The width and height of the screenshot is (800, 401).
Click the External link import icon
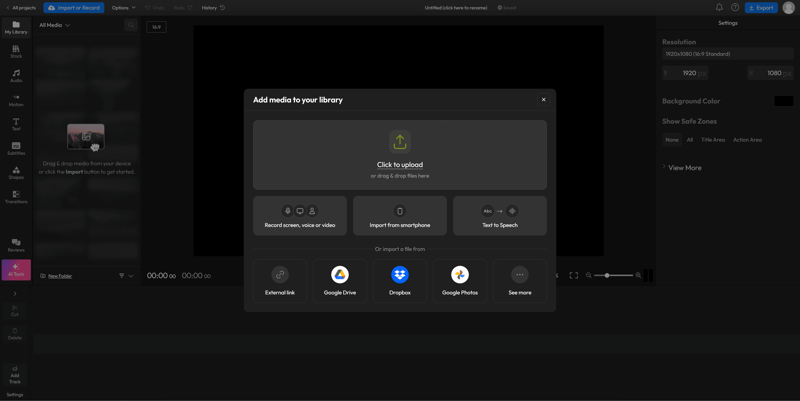pyautogui.click(x=280, y=275)
